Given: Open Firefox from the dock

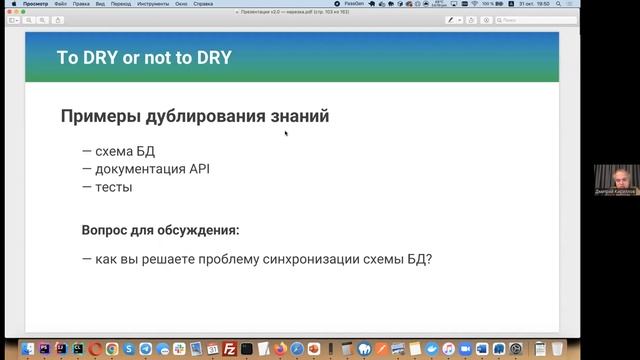Looking at the screenshot, I should click(x=280, y=349).
